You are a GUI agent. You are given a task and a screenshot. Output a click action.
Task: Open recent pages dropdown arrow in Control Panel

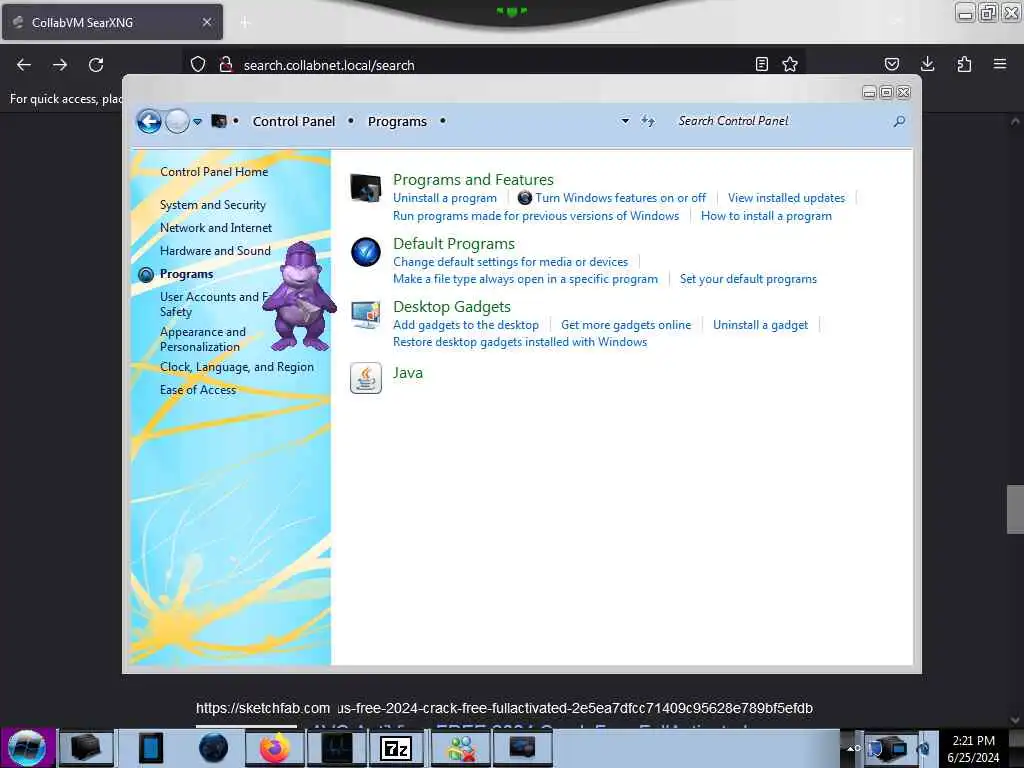pos(197,121)
